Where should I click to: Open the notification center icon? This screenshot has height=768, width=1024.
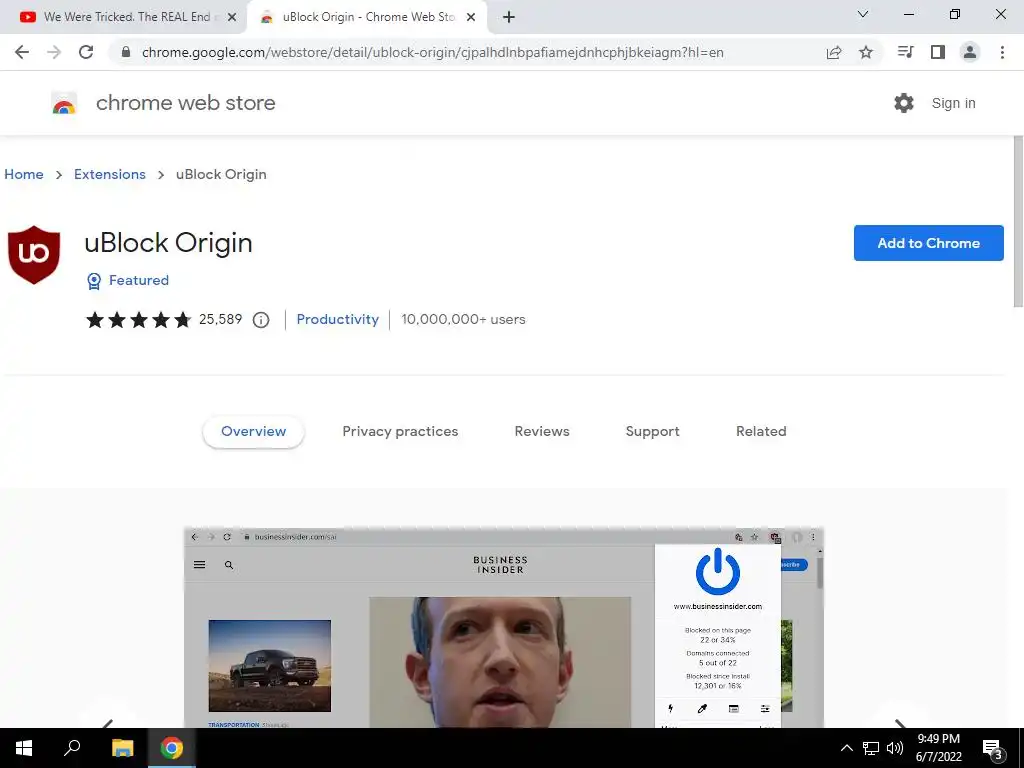tap(993, 749)
